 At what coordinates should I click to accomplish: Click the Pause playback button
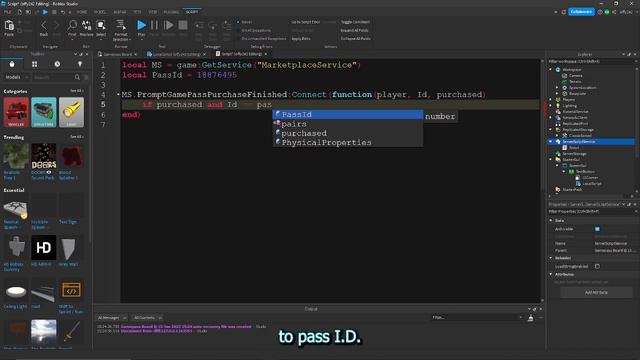(154, 25)
